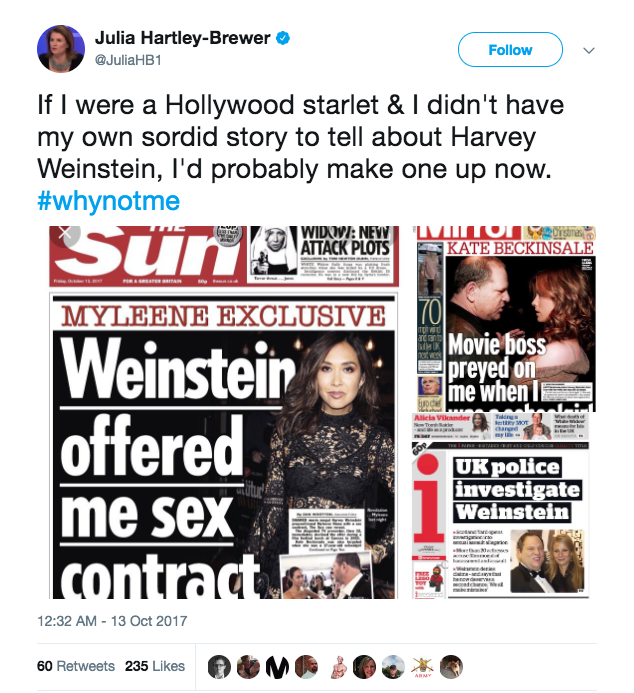This screenshot has width=634, height=693.
Task: Open the @JuliaHB1 handle link
Action: pyautogui.click(x=128, y=60)
